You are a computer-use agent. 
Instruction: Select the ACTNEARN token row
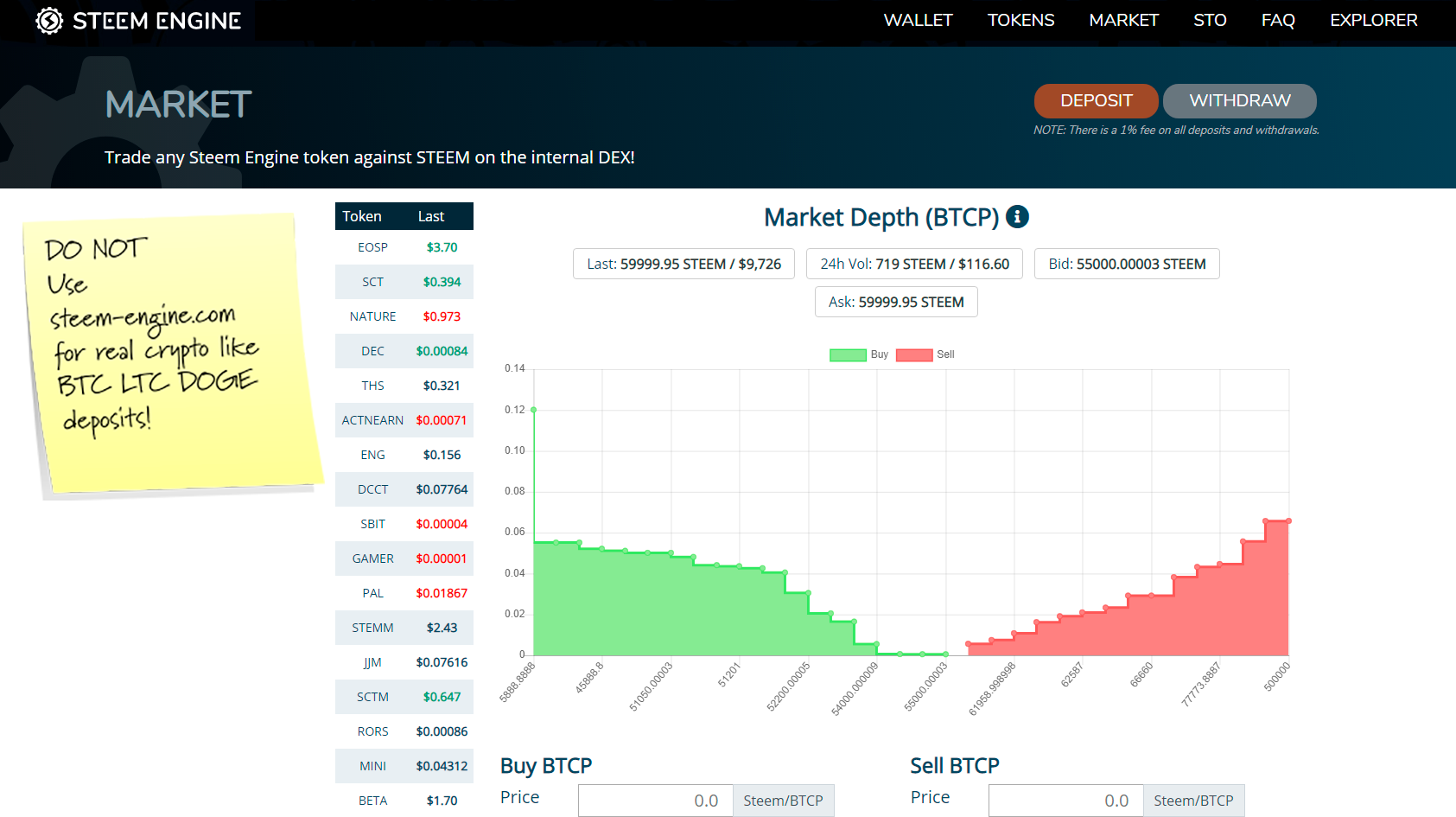[x=404, y=420]
